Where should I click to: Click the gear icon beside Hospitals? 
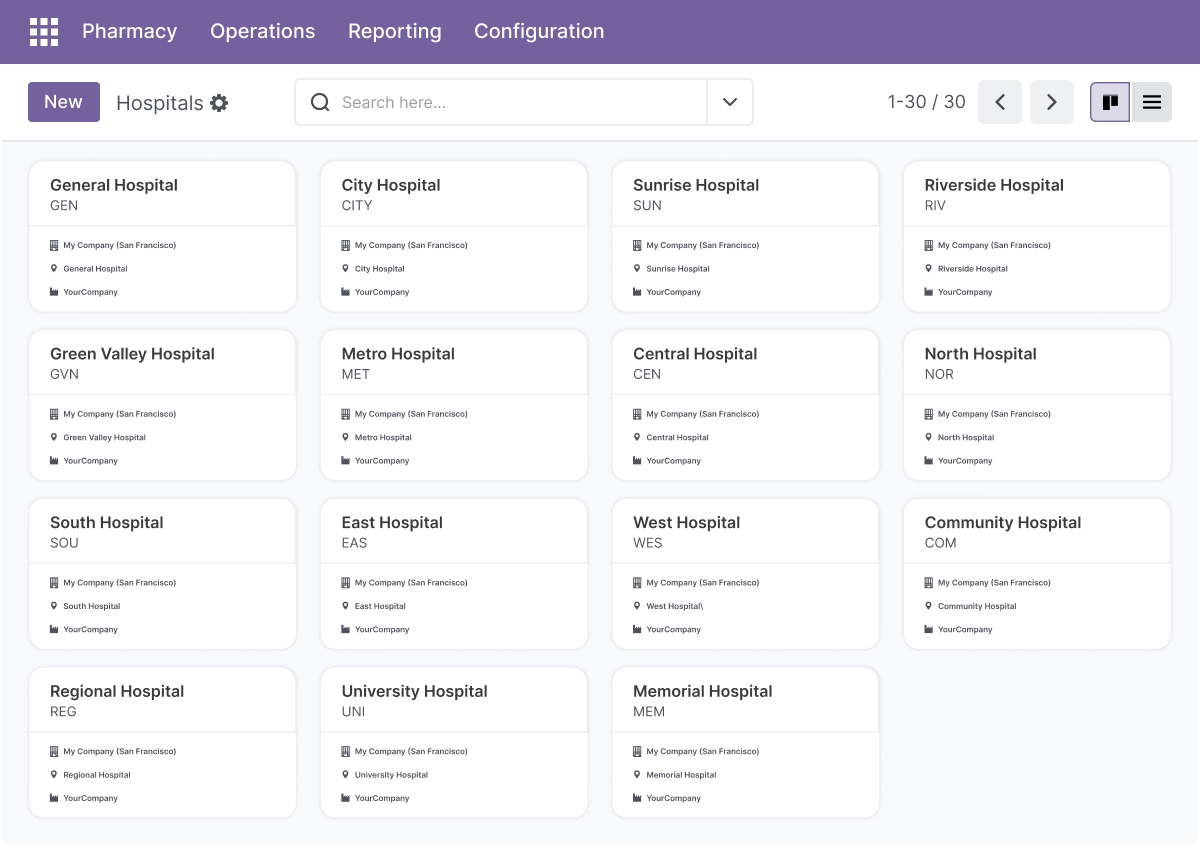[x=219, y=103]
